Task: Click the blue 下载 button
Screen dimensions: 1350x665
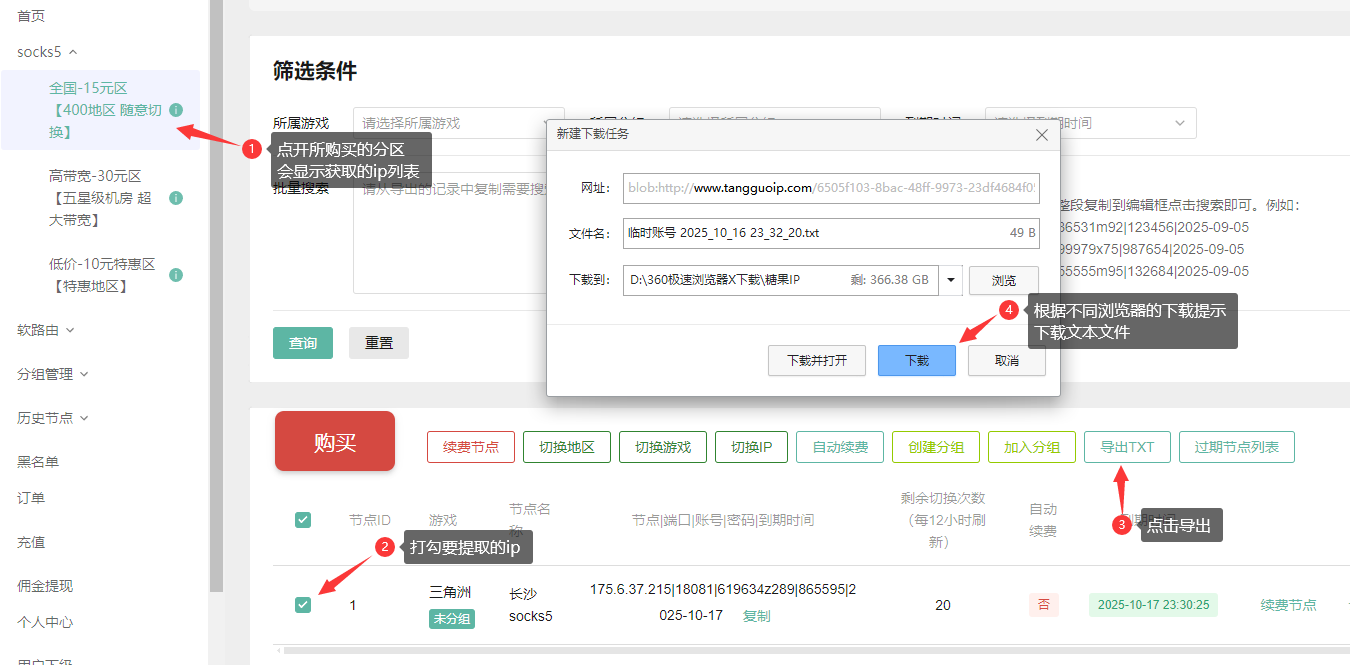Action: [x=916, y=360]
